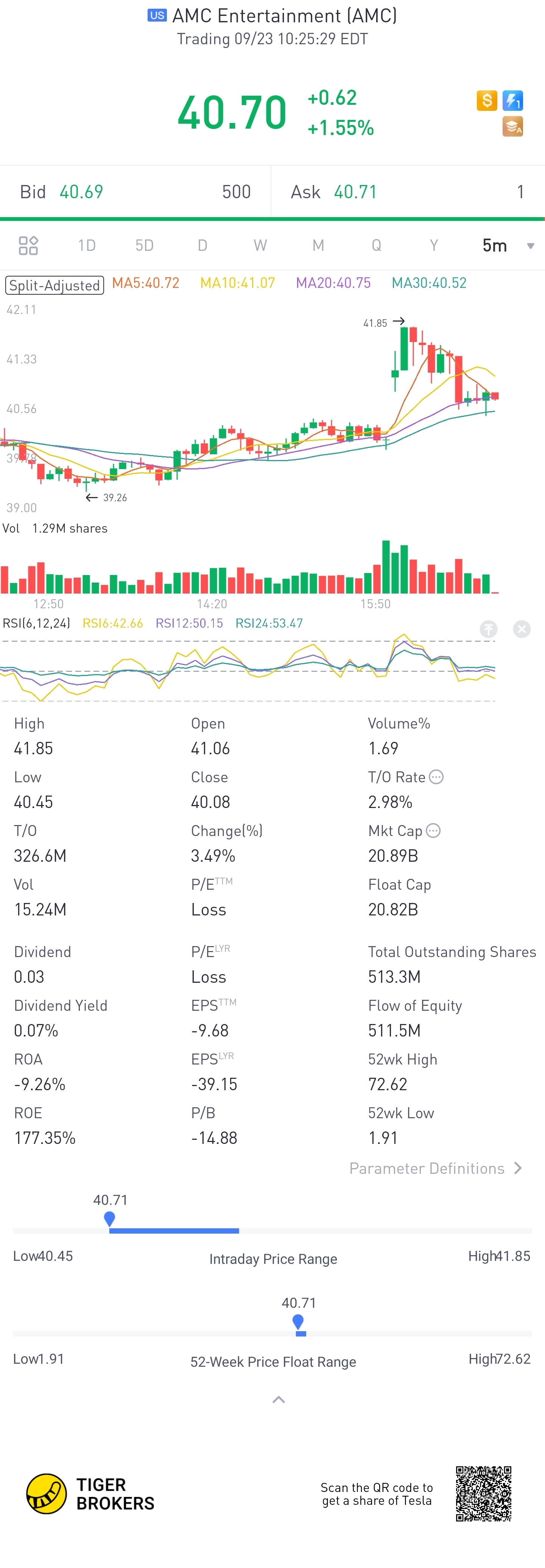Tap the T/O Rate info bubble icon
545x1568 pixels.
(x=436, y=777)
